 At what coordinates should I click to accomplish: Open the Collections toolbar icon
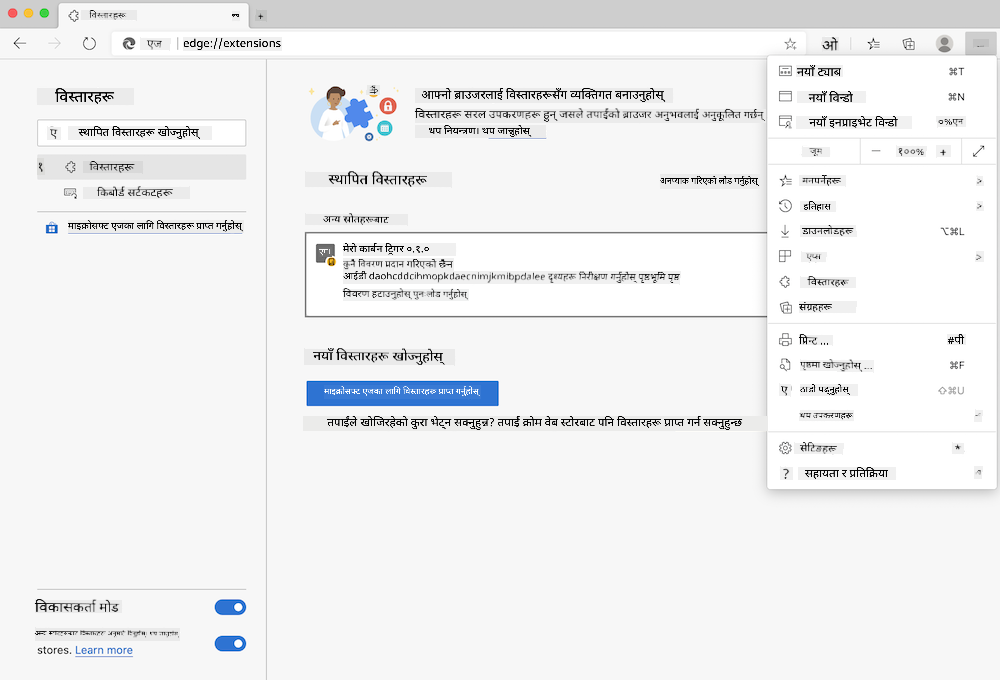click(x=909, y=44)
